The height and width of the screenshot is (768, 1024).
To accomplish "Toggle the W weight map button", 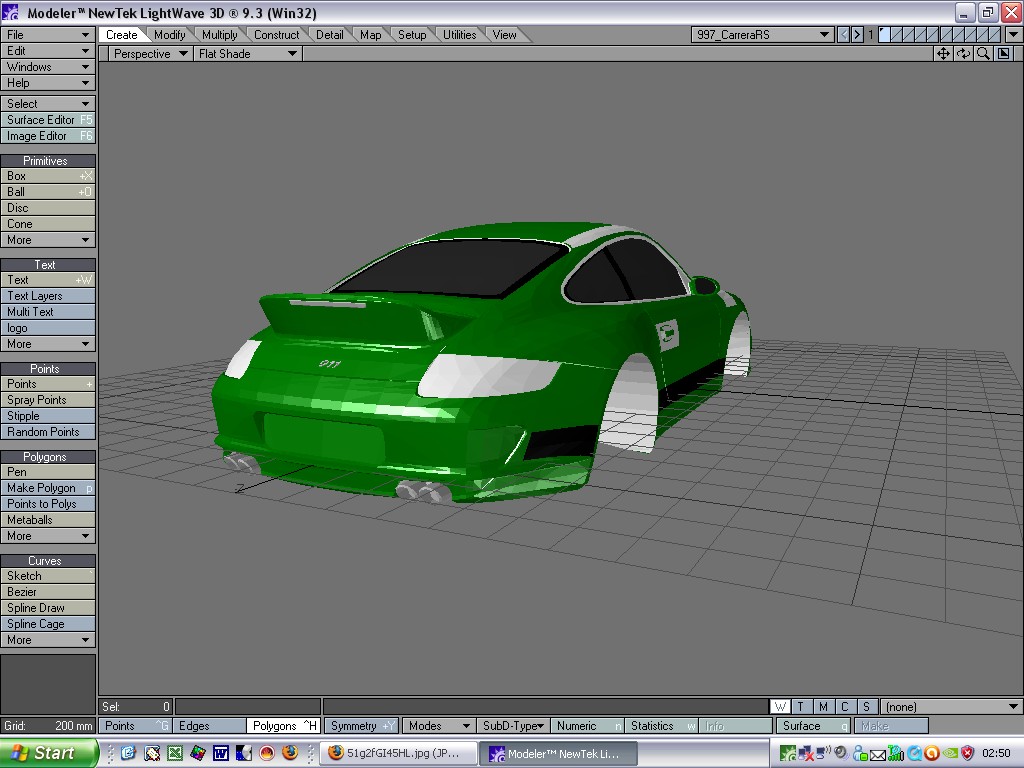I will [780, 707].
